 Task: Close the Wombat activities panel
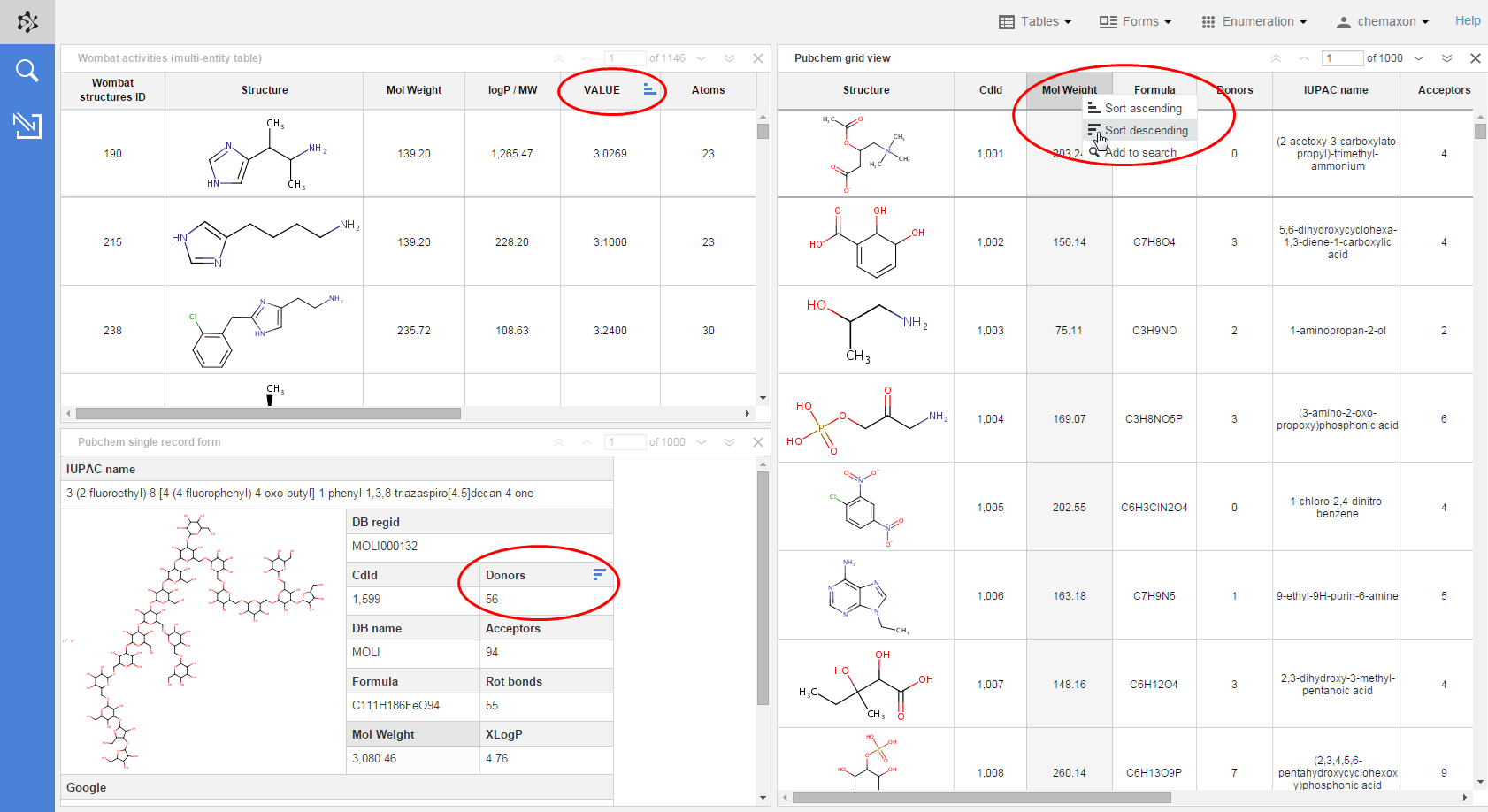click(x=758, y=58)
